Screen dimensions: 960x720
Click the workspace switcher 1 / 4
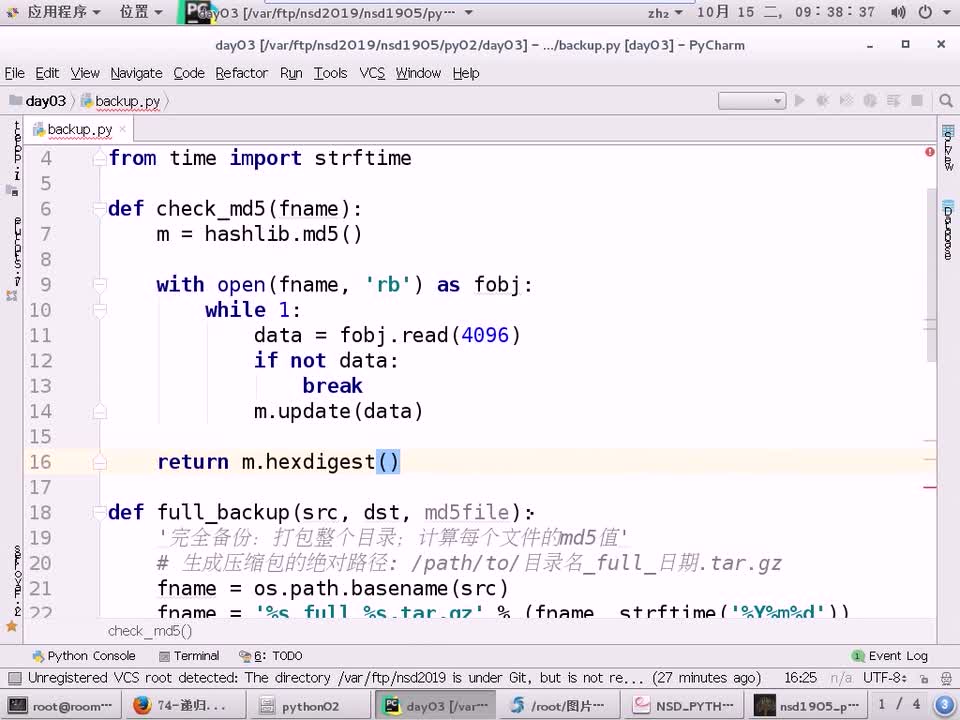899,705
